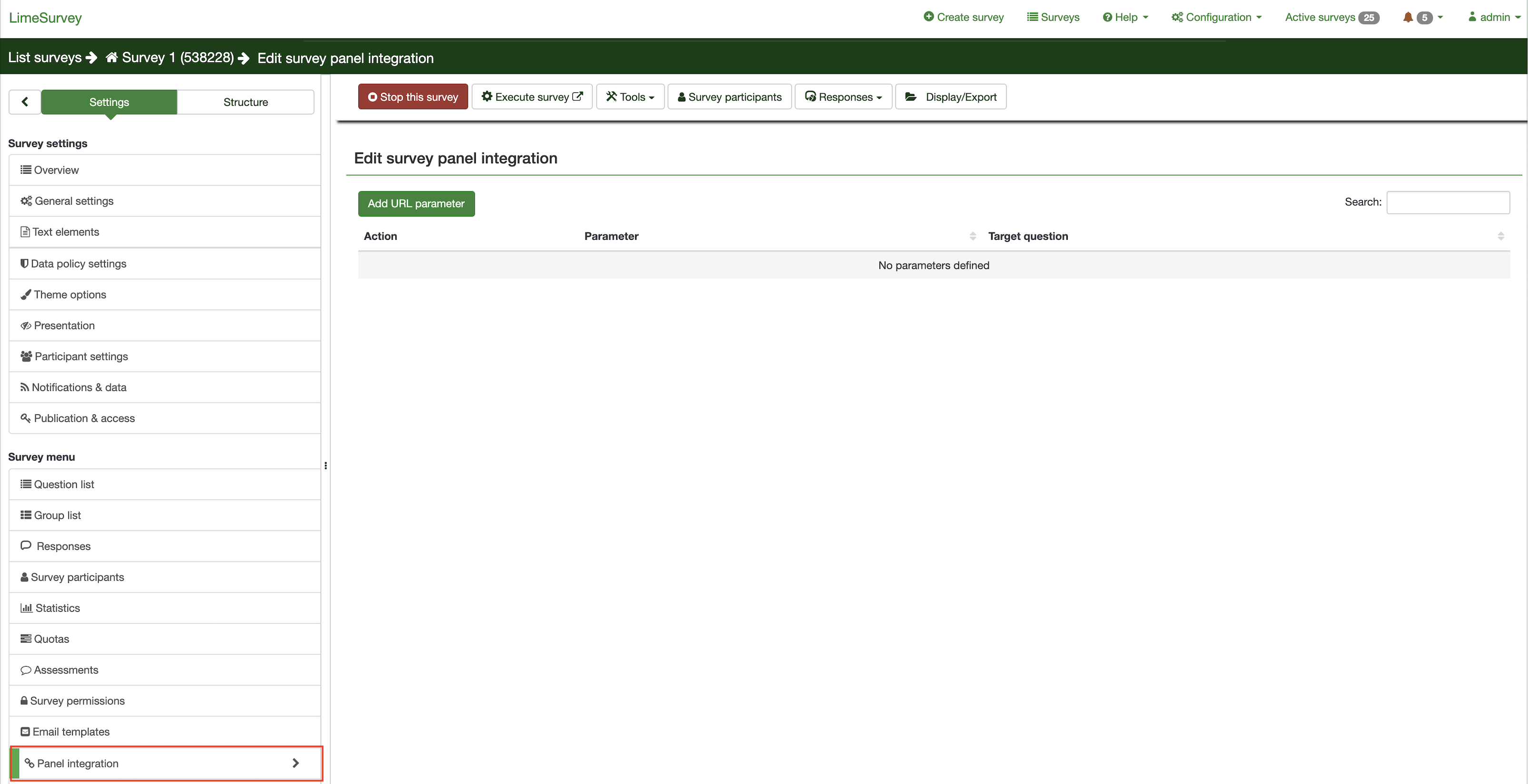Open Theme options menu item
The image size is (1528, 784).
165,294
